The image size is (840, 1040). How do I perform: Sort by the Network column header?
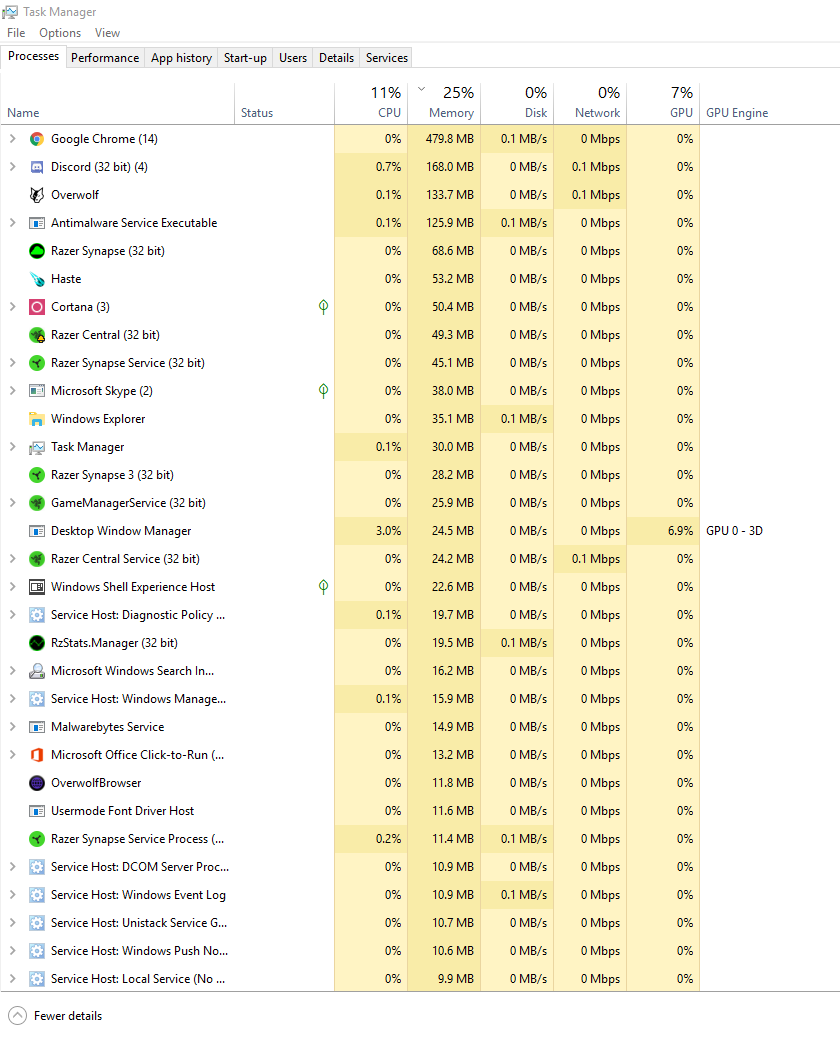pyautogui.click(x=590, y=103)
